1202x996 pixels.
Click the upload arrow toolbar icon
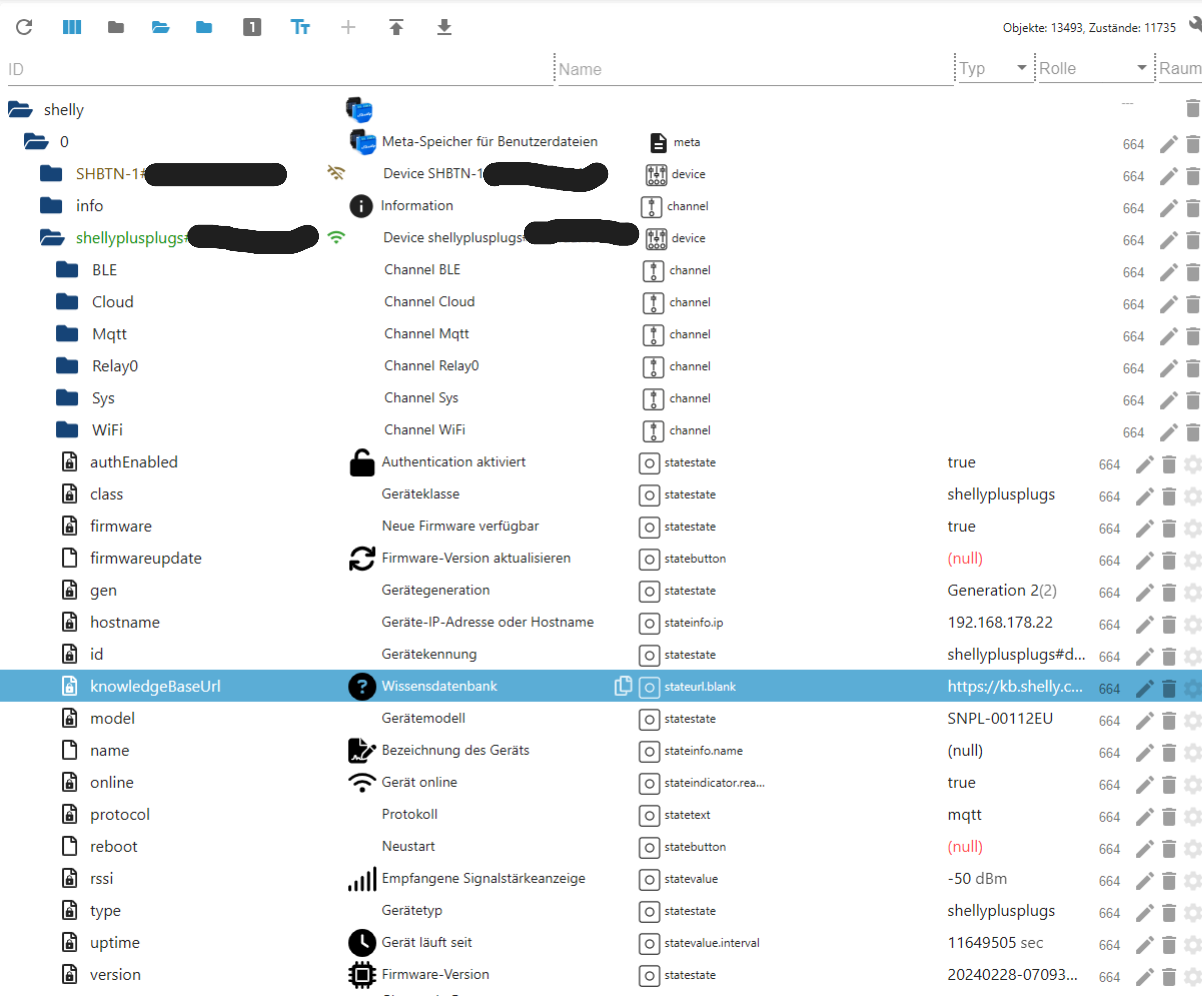[x=396, y=27]
